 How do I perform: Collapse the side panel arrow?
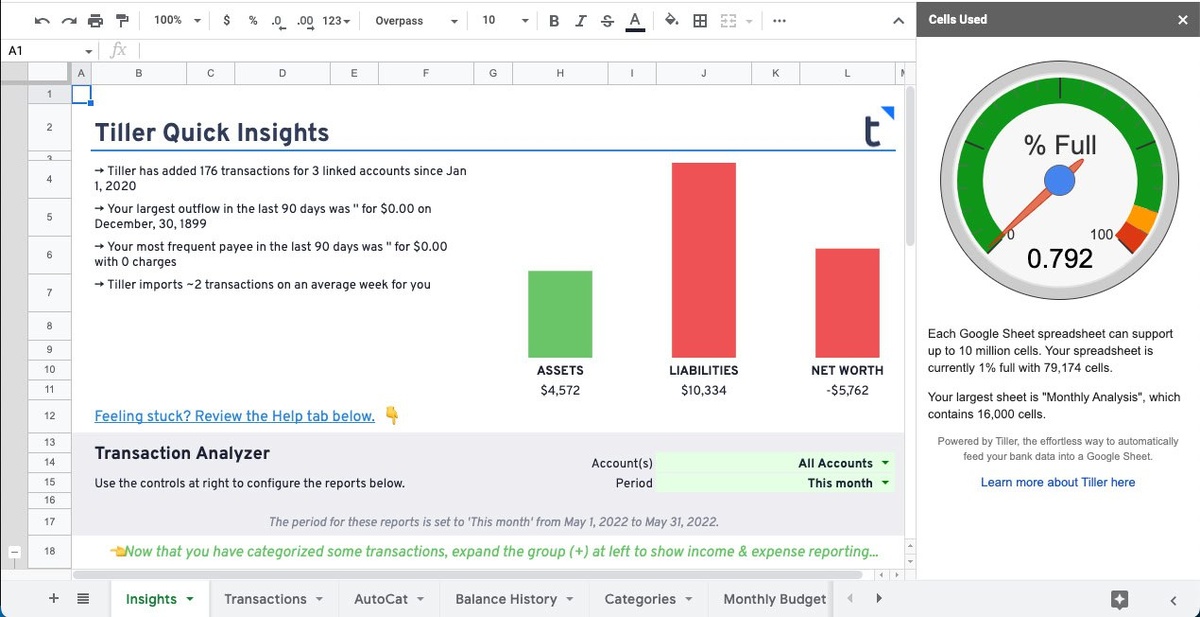point(1174,600)
